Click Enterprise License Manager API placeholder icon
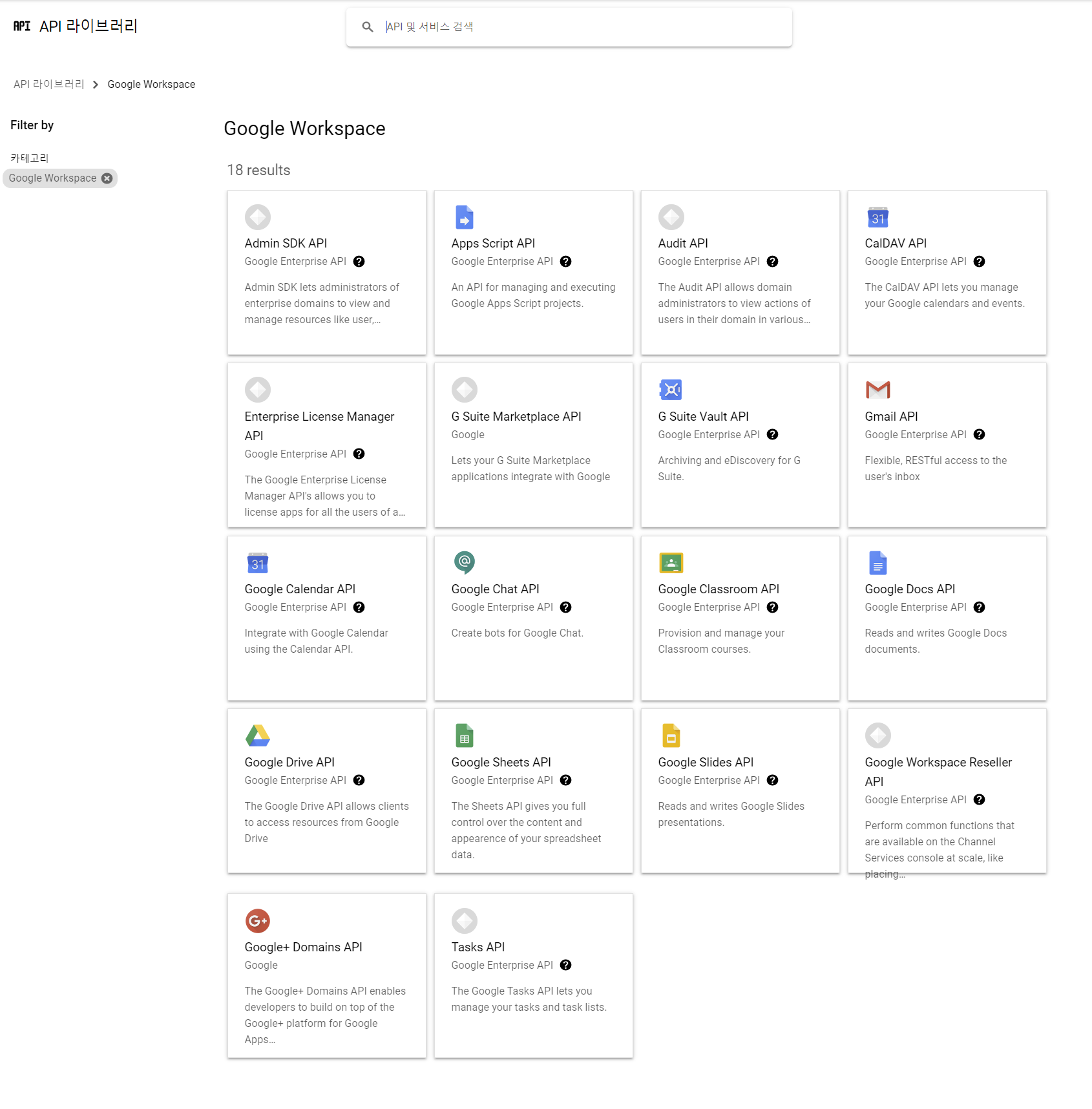 [257, 390]
